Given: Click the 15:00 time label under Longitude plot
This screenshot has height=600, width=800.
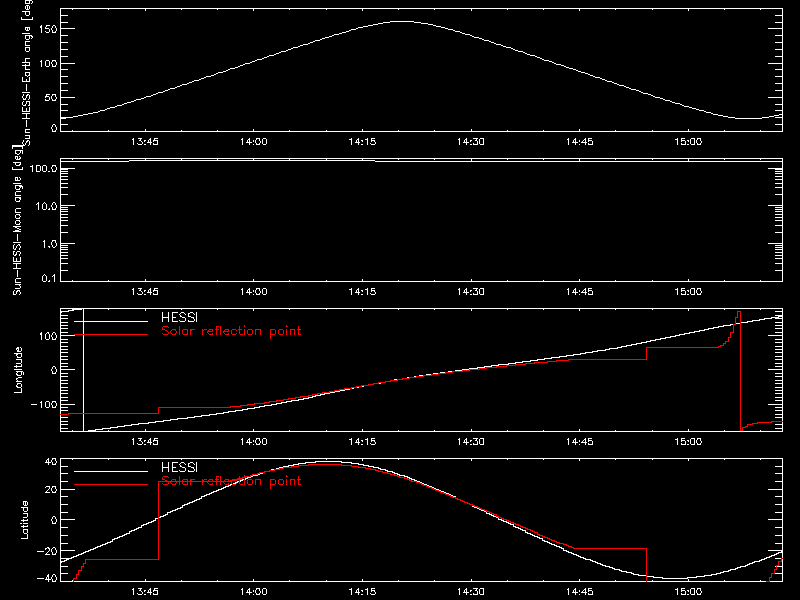Looking at the screenshot, I should click(x=688, y=442).
